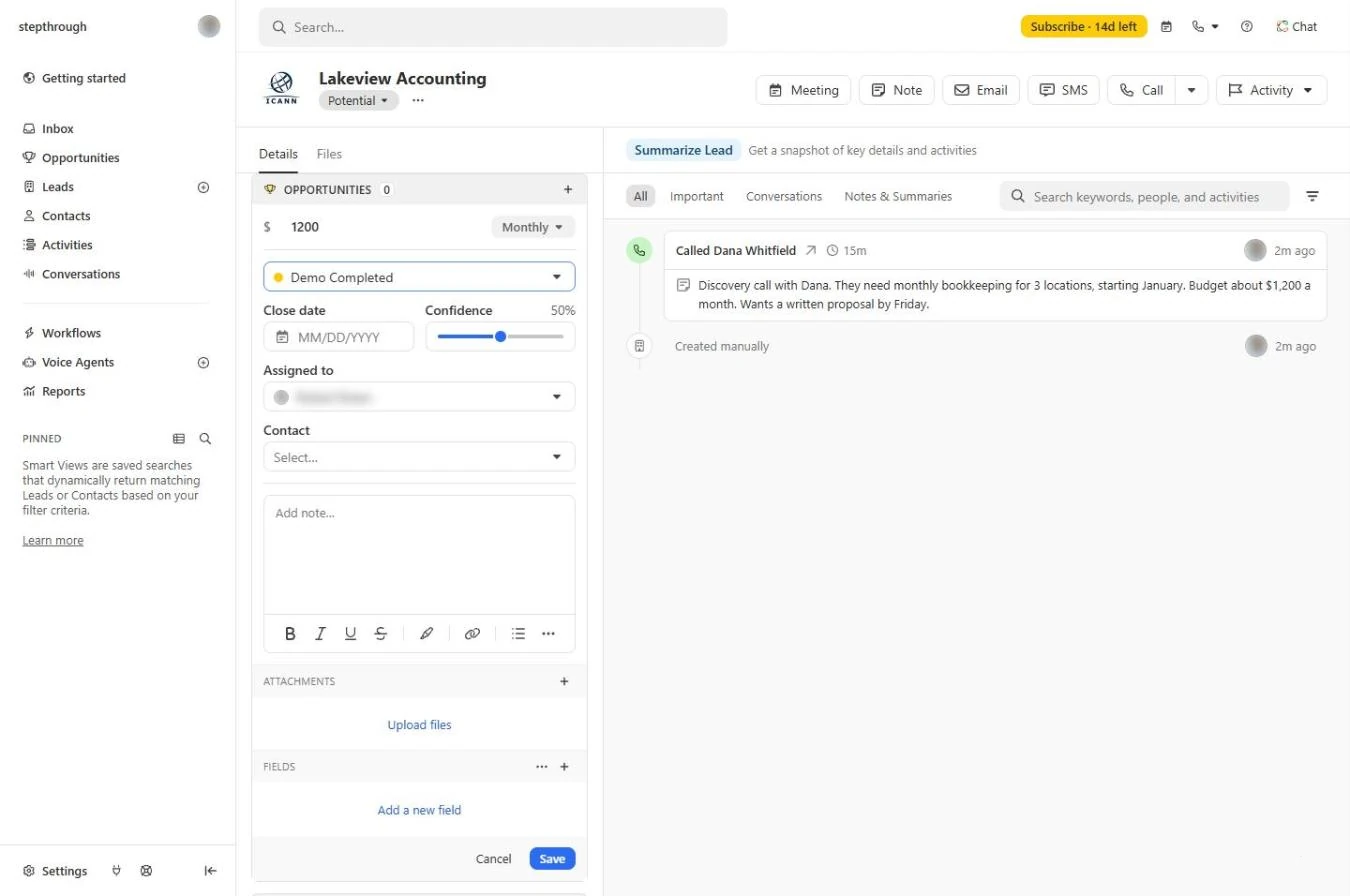Viewport: 1350px width, 896px height.
Task: Open the Demo Completed status dropdown
Action: click(419, 277)
